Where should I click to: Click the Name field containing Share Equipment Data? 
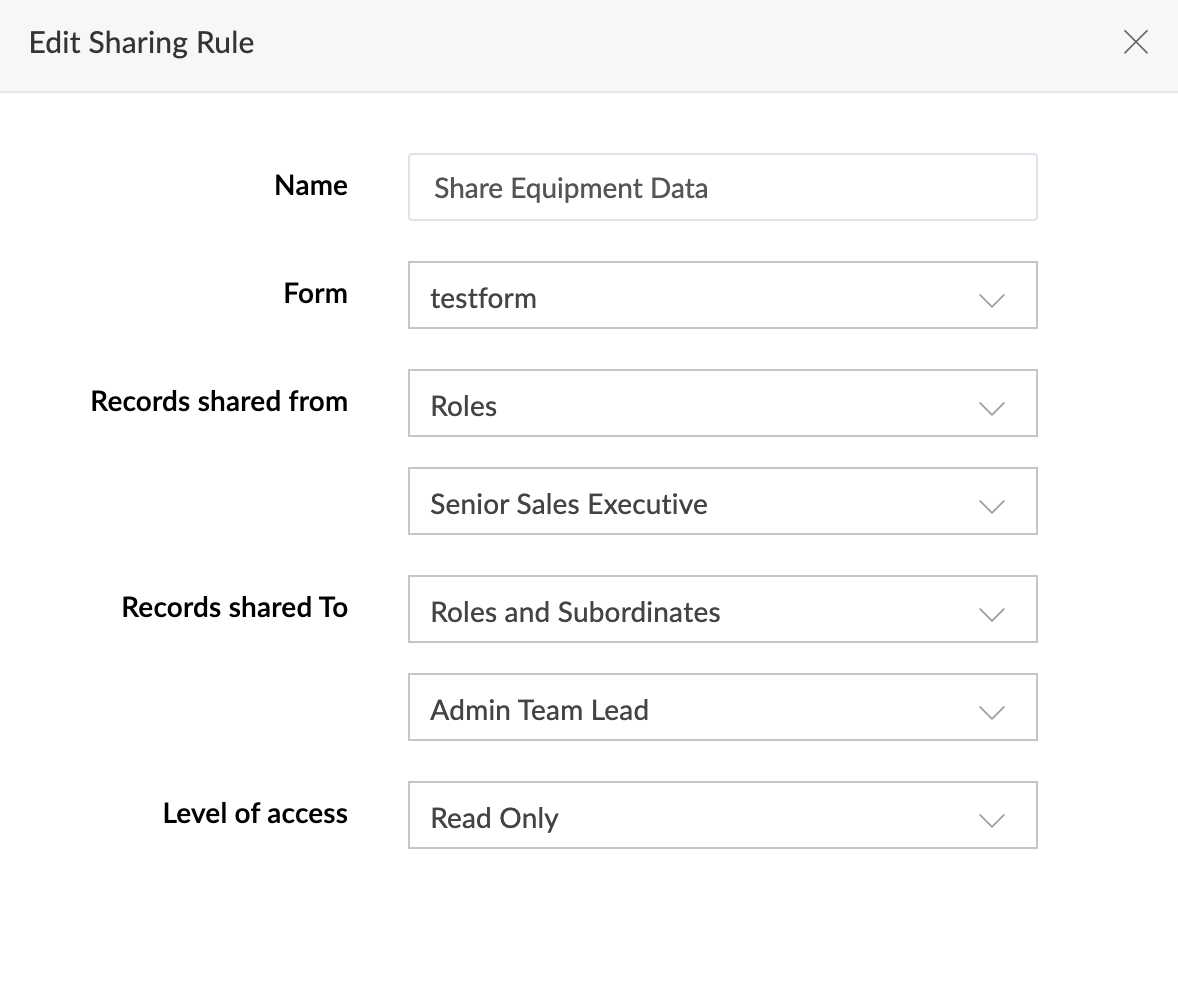(x=722, y=188)
